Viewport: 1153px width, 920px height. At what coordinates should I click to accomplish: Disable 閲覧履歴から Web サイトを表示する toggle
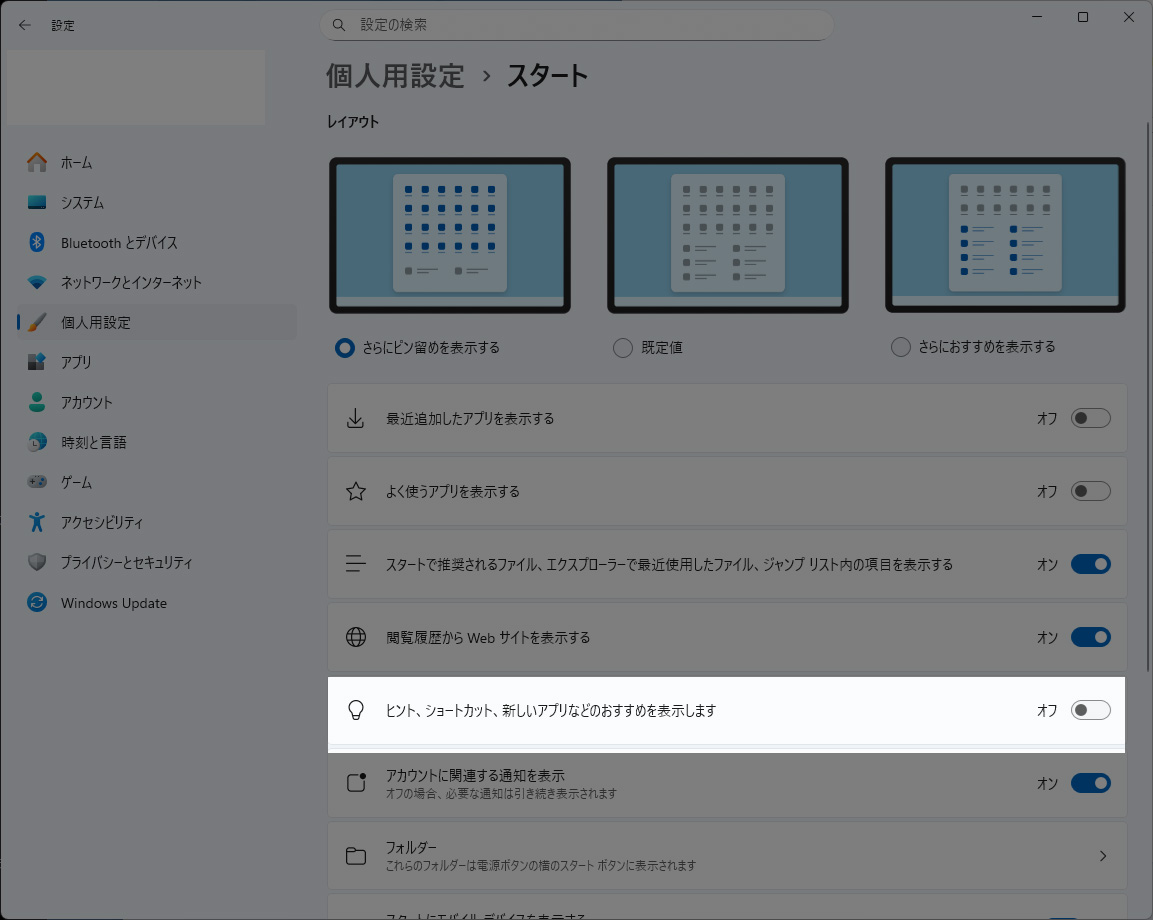point(1090,637)
